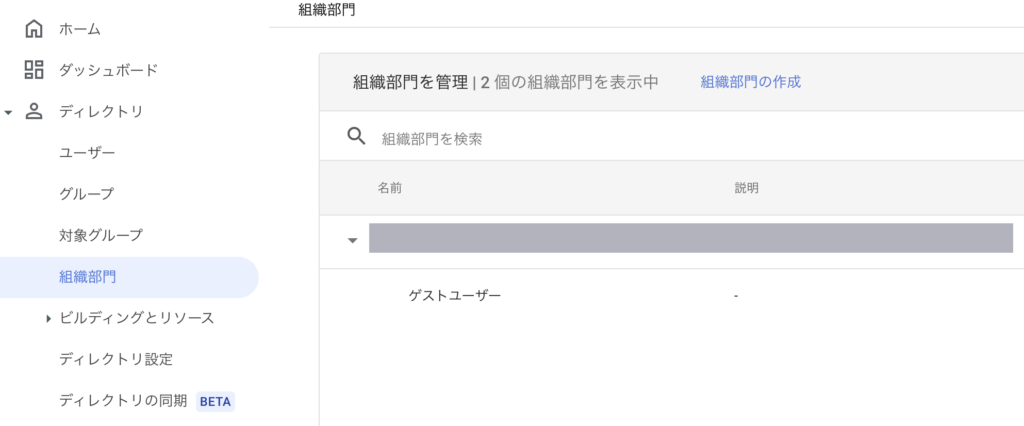Image resolution: width=1024 pixels, height=426 pixels.
Task: Click the 説明 column header
Action: coord(747,188)
